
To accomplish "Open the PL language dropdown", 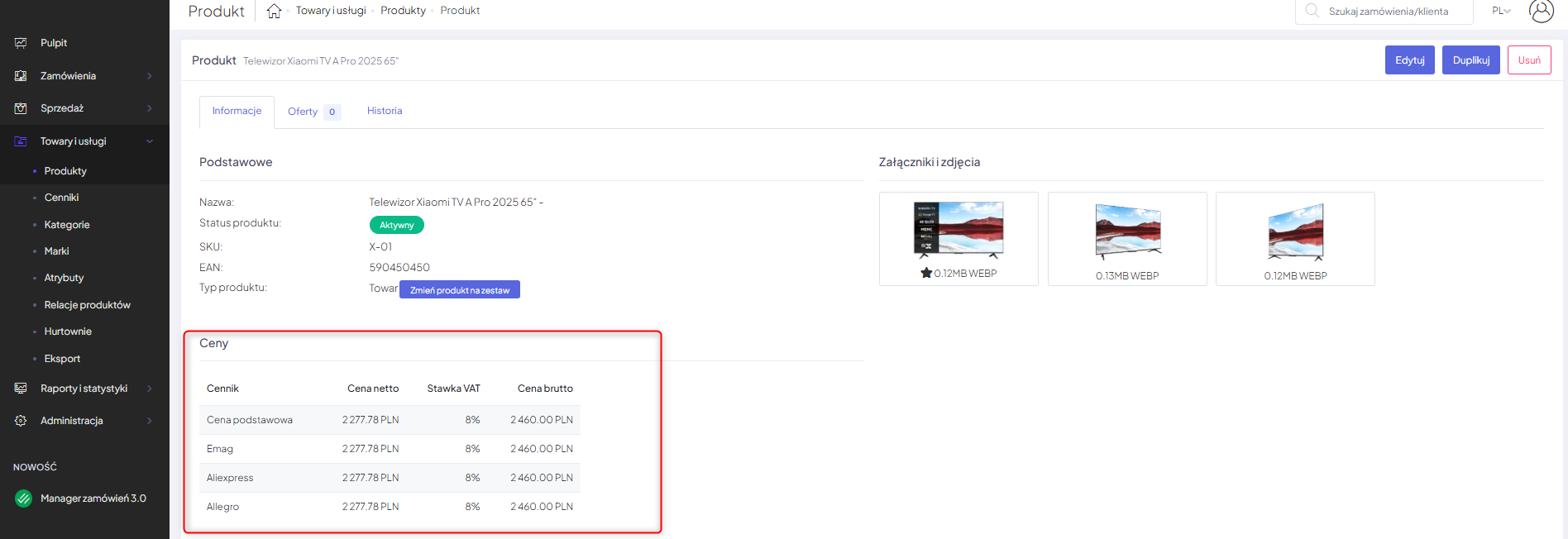I will (x=1501, y=11).
